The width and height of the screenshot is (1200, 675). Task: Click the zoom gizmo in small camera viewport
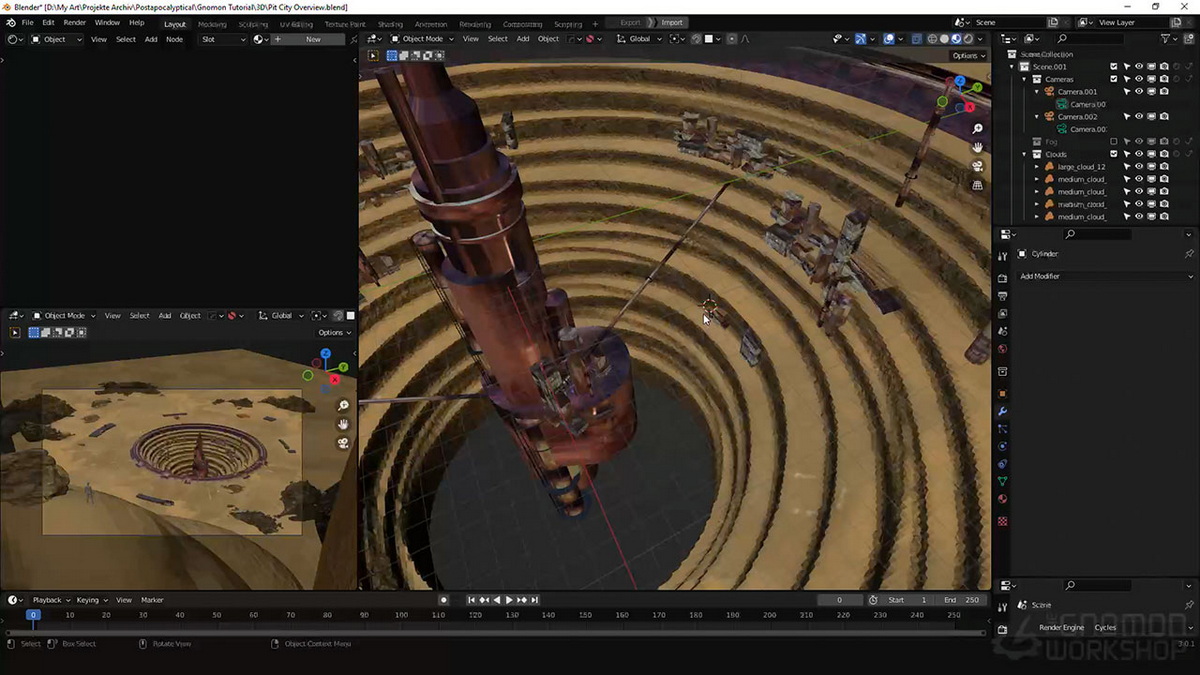click(x=343, y=406)
